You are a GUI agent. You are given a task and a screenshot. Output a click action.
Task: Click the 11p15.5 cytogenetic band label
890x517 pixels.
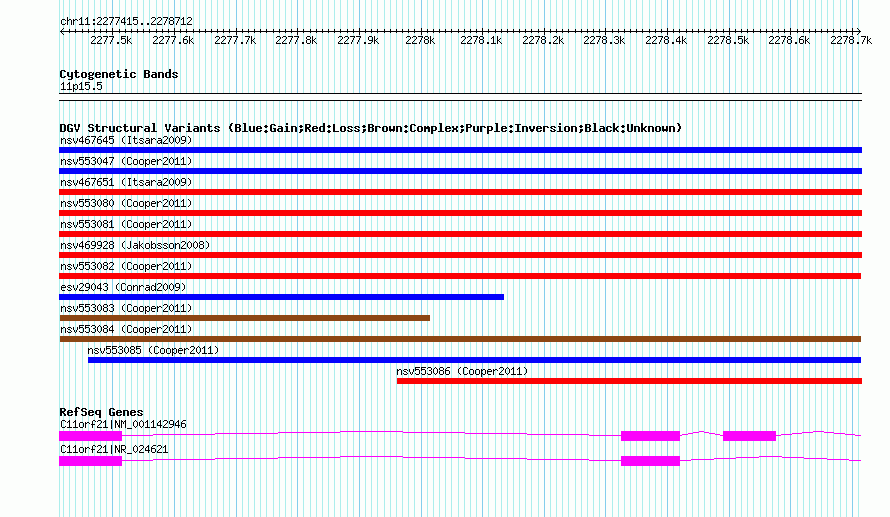(x=81, y=86)
